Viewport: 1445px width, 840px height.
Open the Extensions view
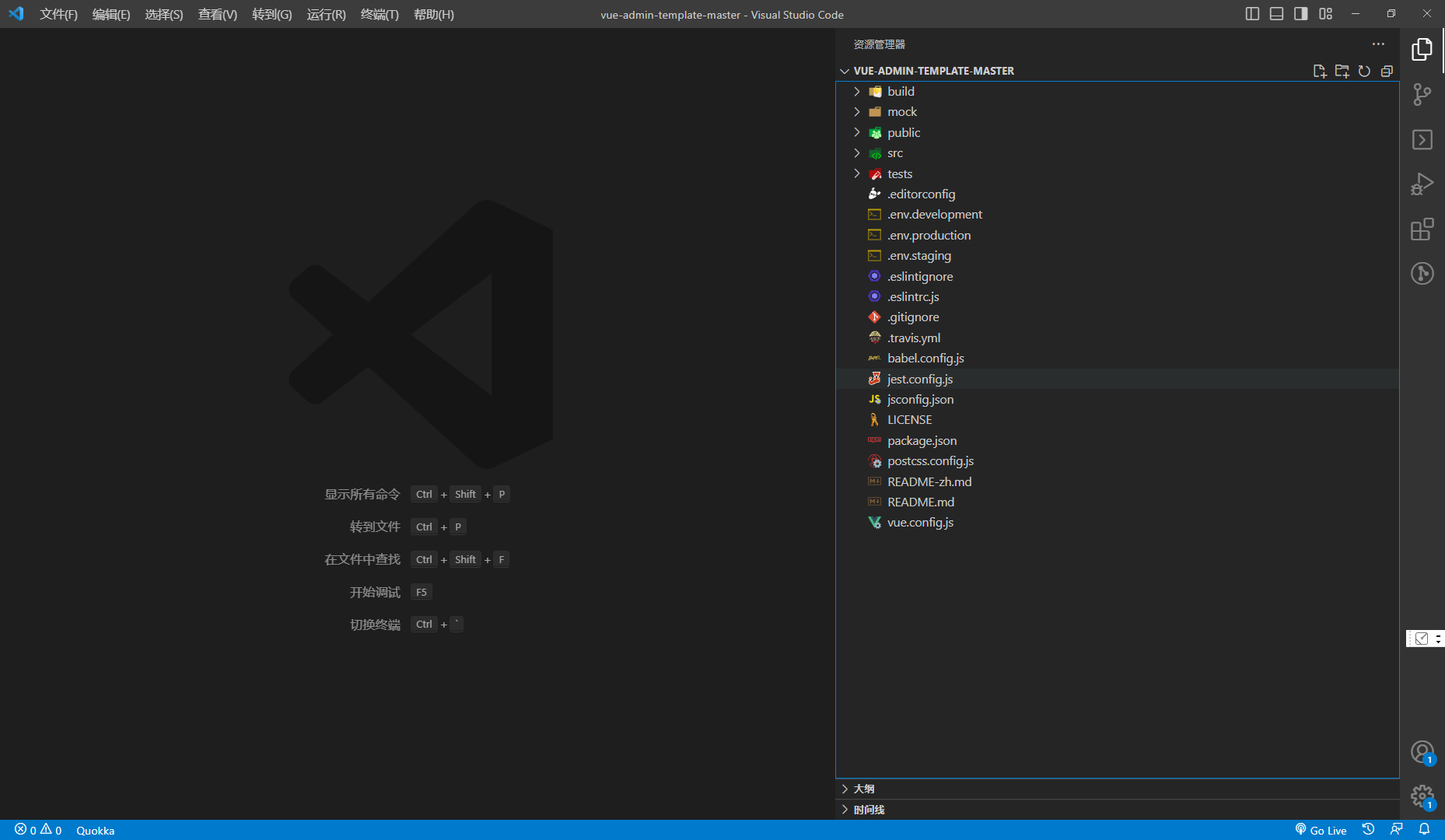coord(1422,229)
